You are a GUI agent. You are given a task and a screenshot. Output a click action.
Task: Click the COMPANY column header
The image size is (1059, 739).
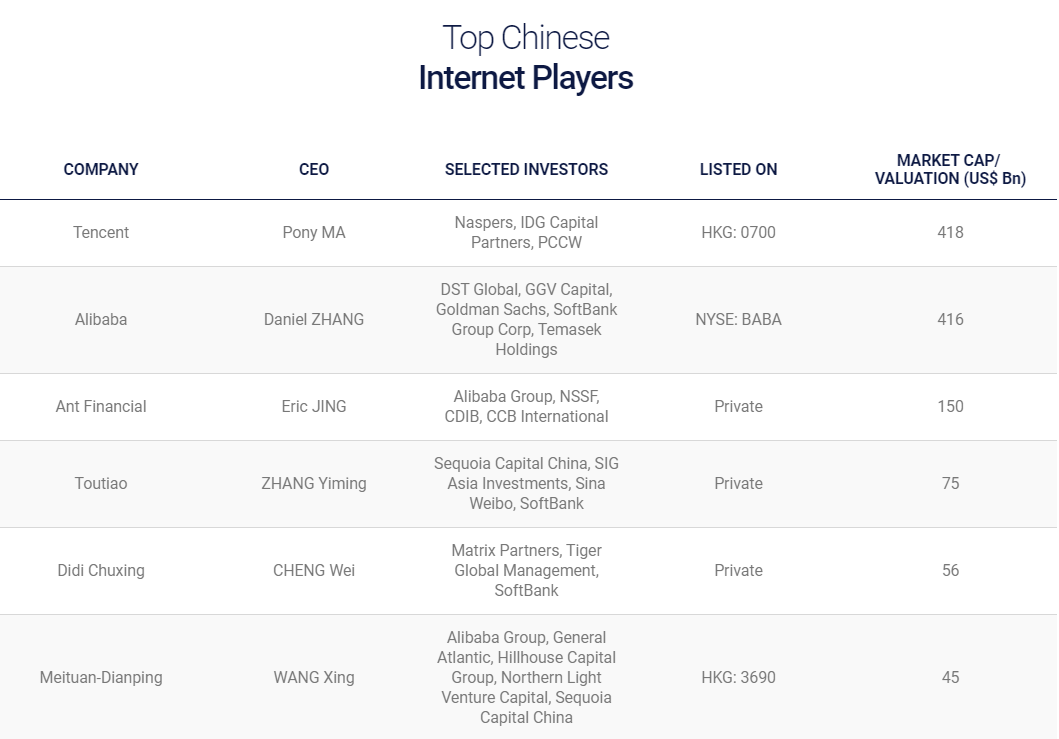point(101,170)
